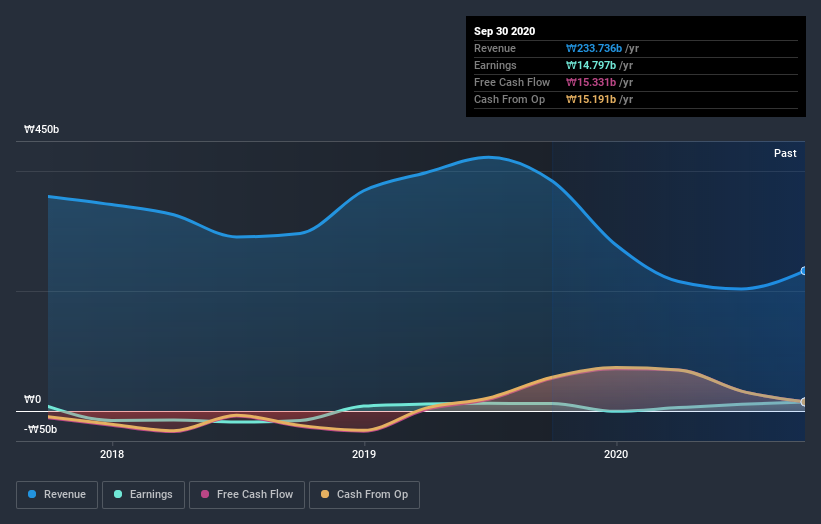Click the ₩0 y-axis label
Screen dimensions: 821x524
click(x=32, y=399)
